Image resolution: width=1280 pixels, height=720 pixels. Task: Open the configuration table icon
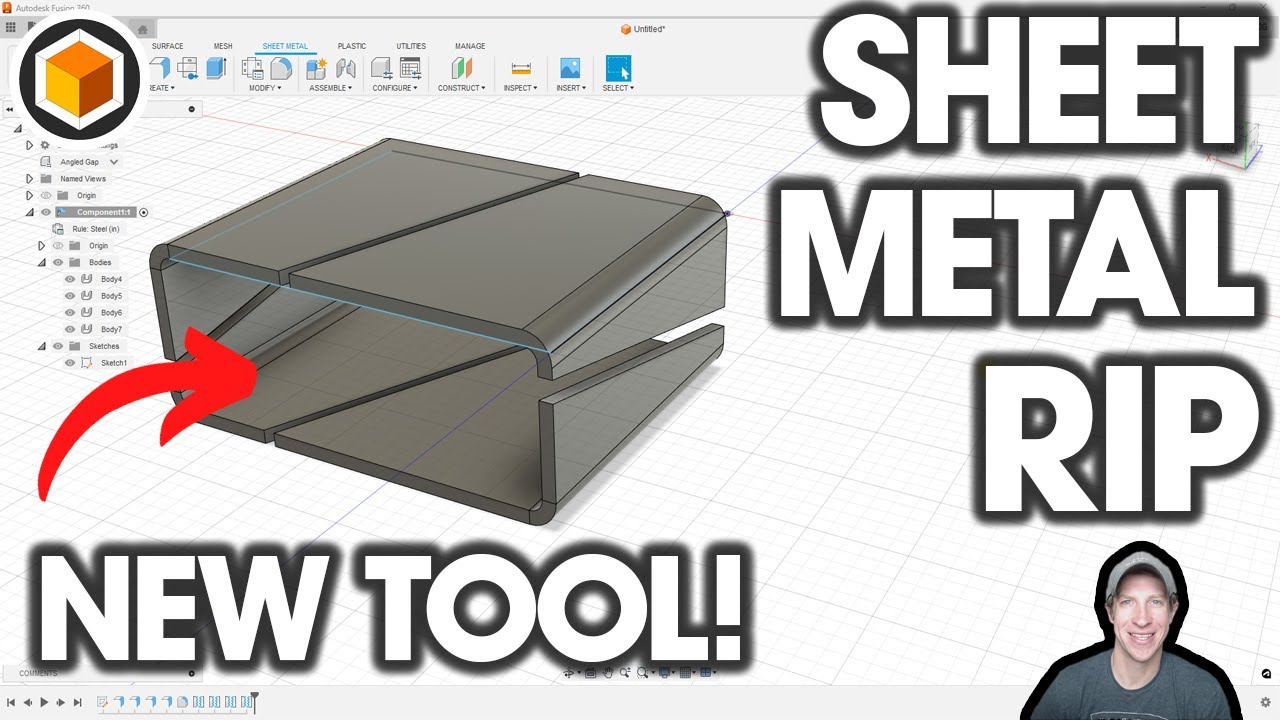click(410, 68)
